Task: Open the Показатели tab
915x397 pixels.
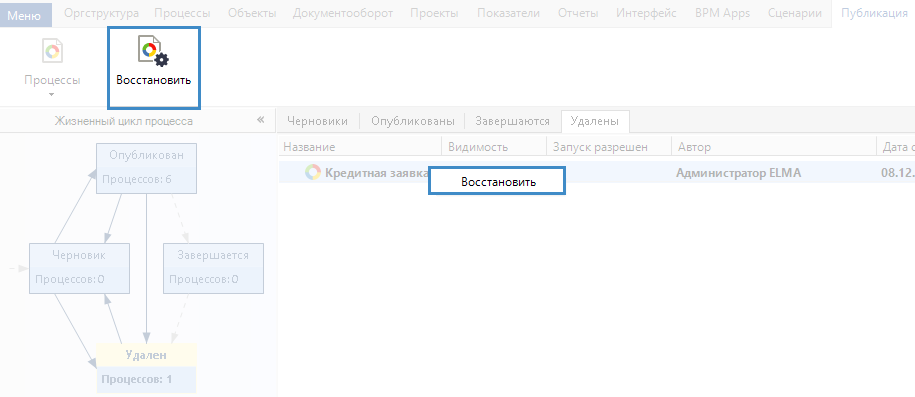Action: coord(508,13)
